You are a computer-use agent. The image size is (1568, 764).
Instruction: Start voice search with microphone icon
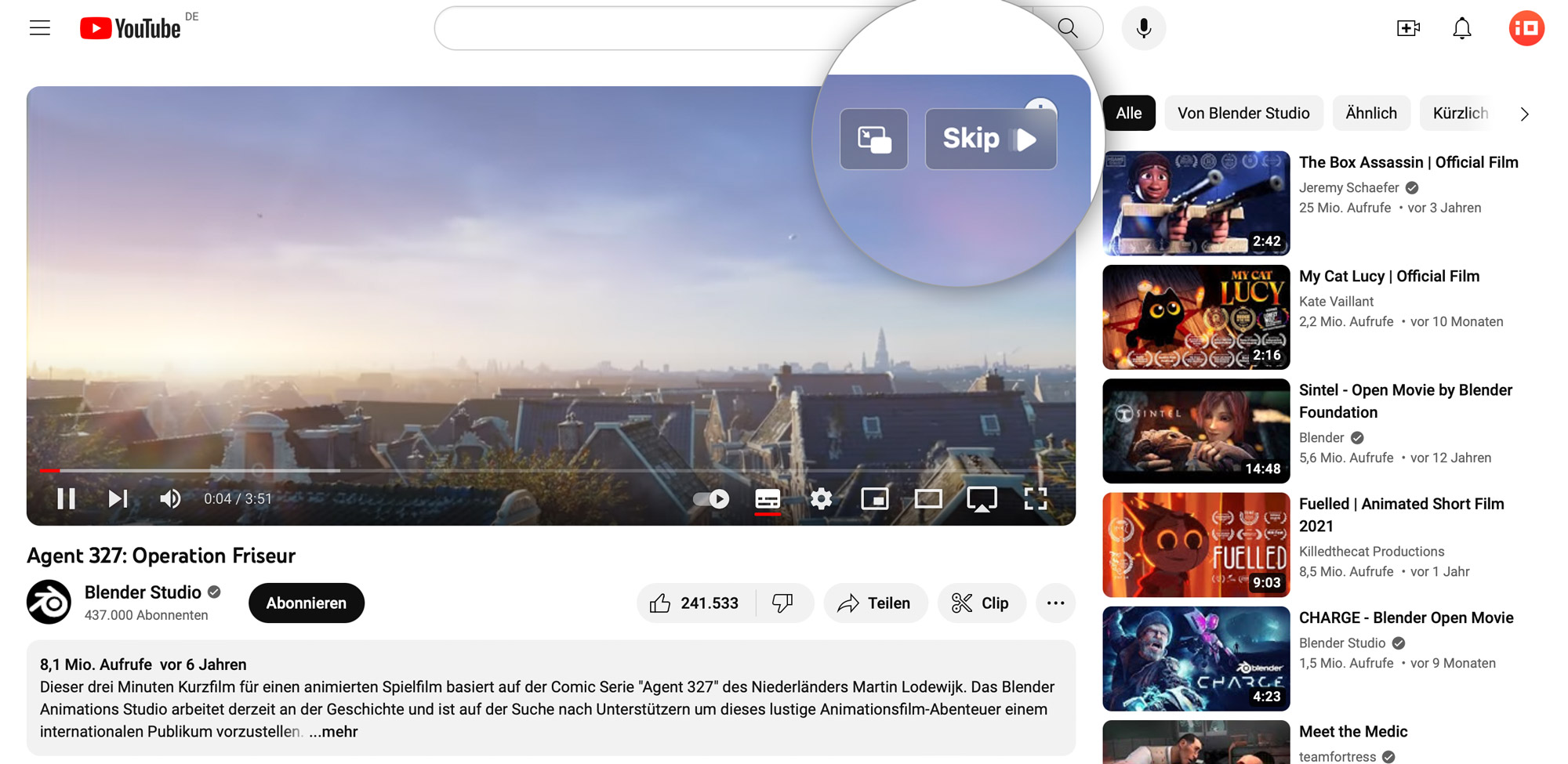tap(1144, 28)
